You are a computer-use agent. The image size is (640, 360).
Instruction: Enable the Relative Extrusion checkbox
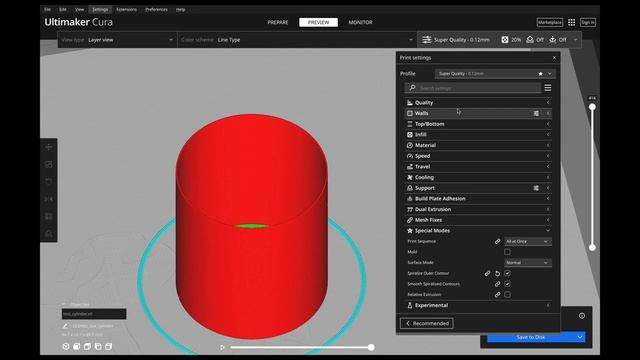point(507,295)
